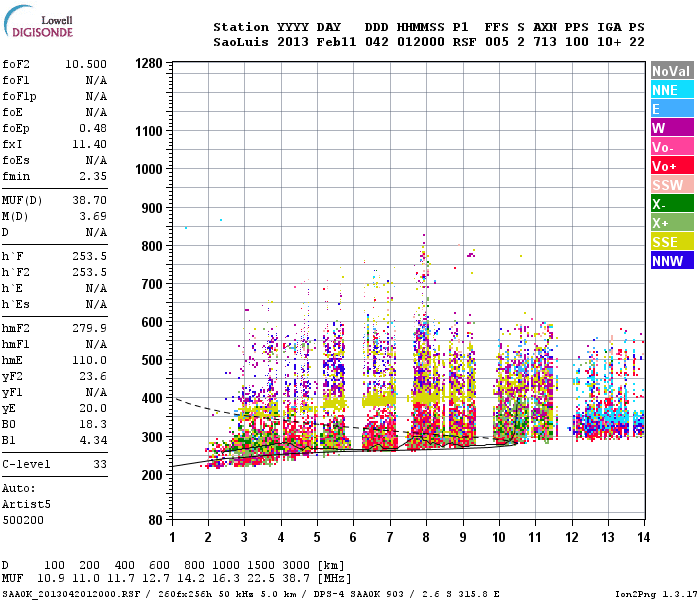Click the IGA value 10+
This screenshot has height=600, width=700.
coord(609,42)
